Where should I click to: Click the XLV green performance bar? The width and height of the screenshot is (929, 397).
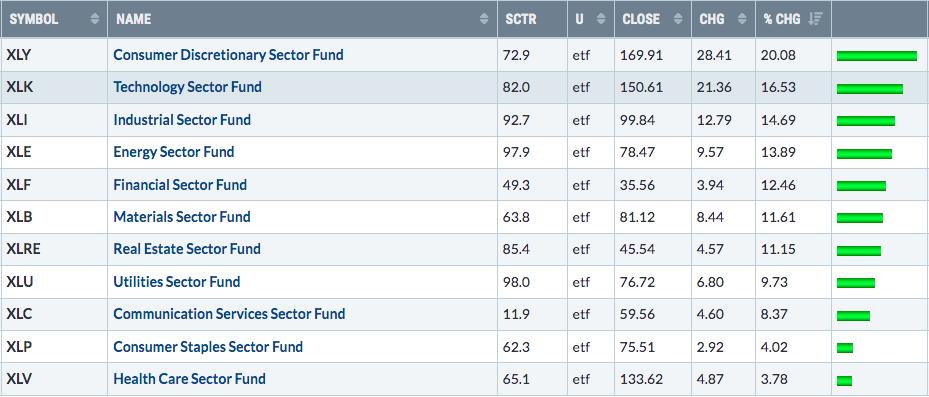coord(844,380)
